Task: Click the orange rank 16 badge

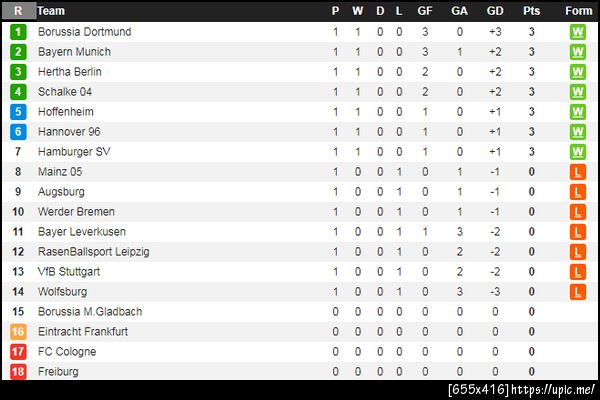Action: click(x=18, y=332)
